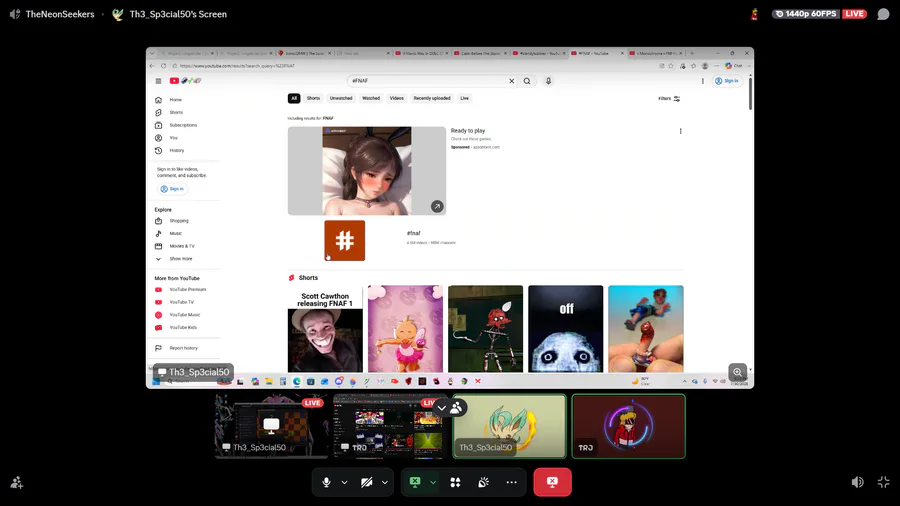Invite friends to the call

pos(17,482)
